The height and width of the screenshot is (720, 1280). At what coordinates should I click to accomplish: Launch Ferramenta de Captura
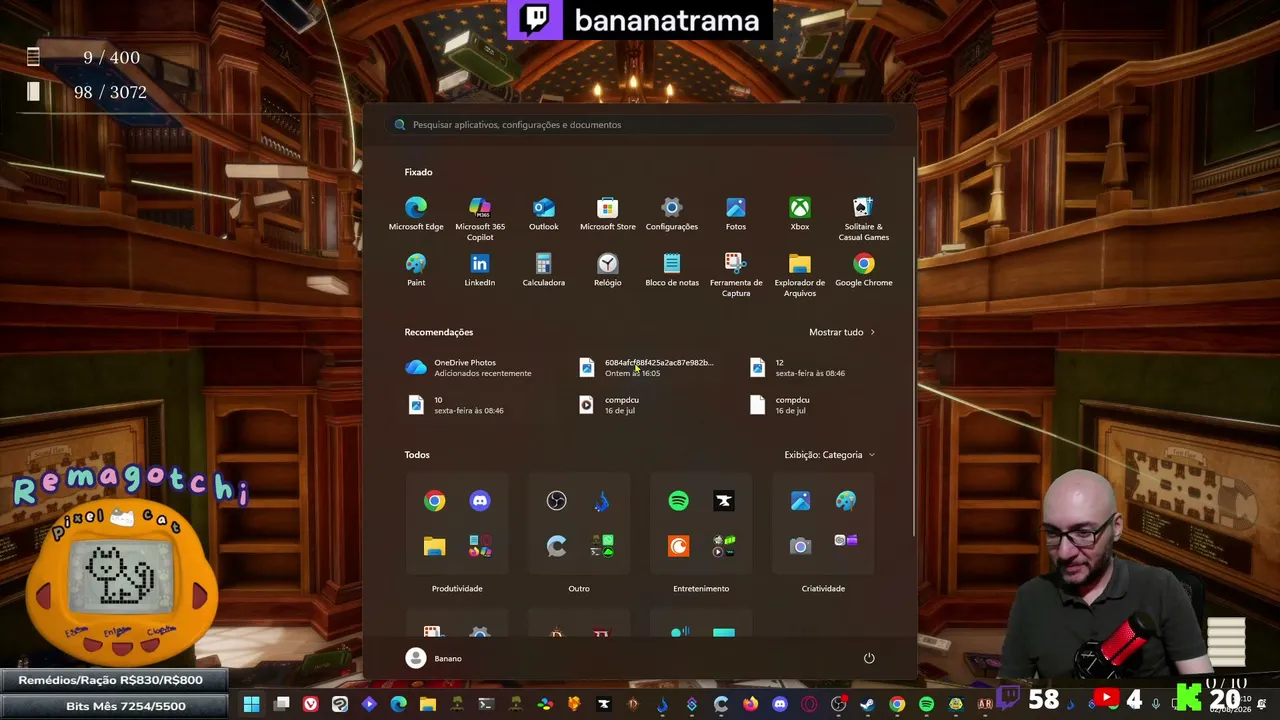pos(736,275)
